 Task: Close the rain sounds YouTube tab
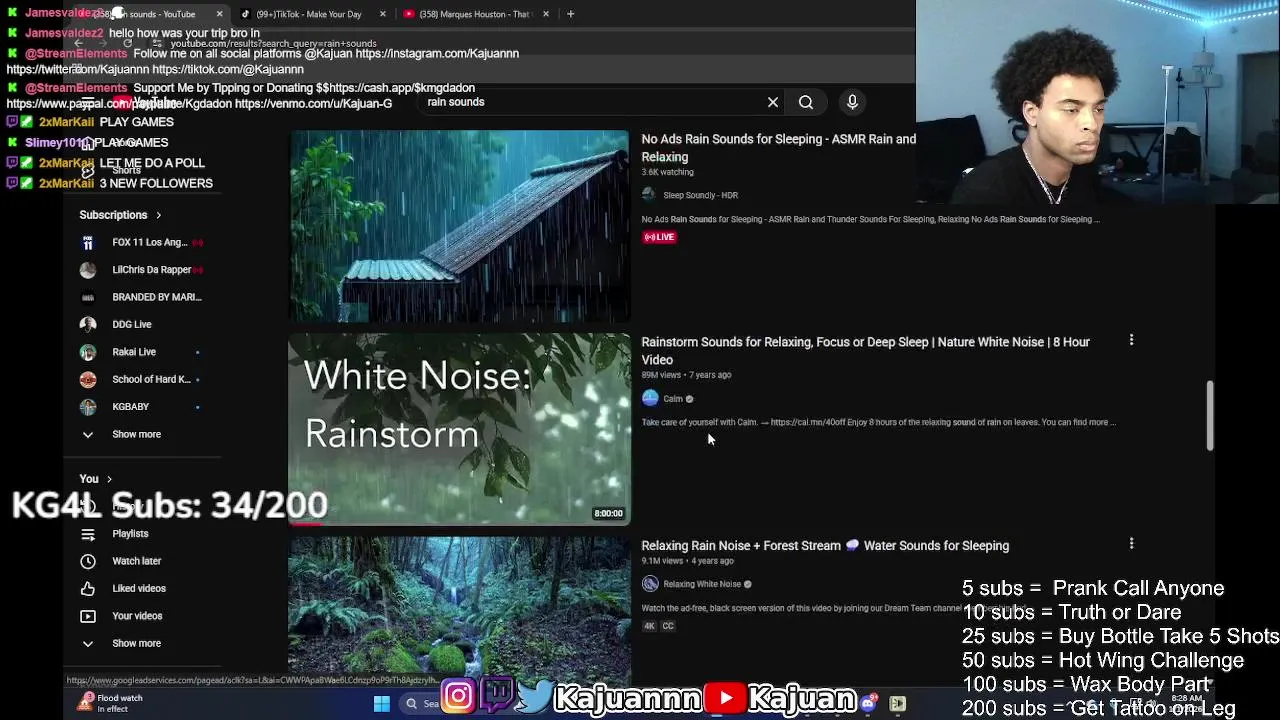[x=219, y=14]
